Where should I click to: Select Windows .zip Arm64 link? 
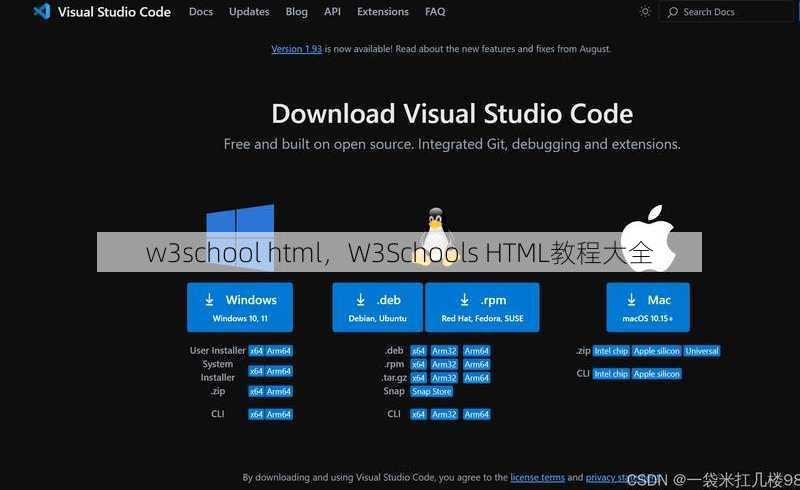pyautogui.click(x=279, y=391)
